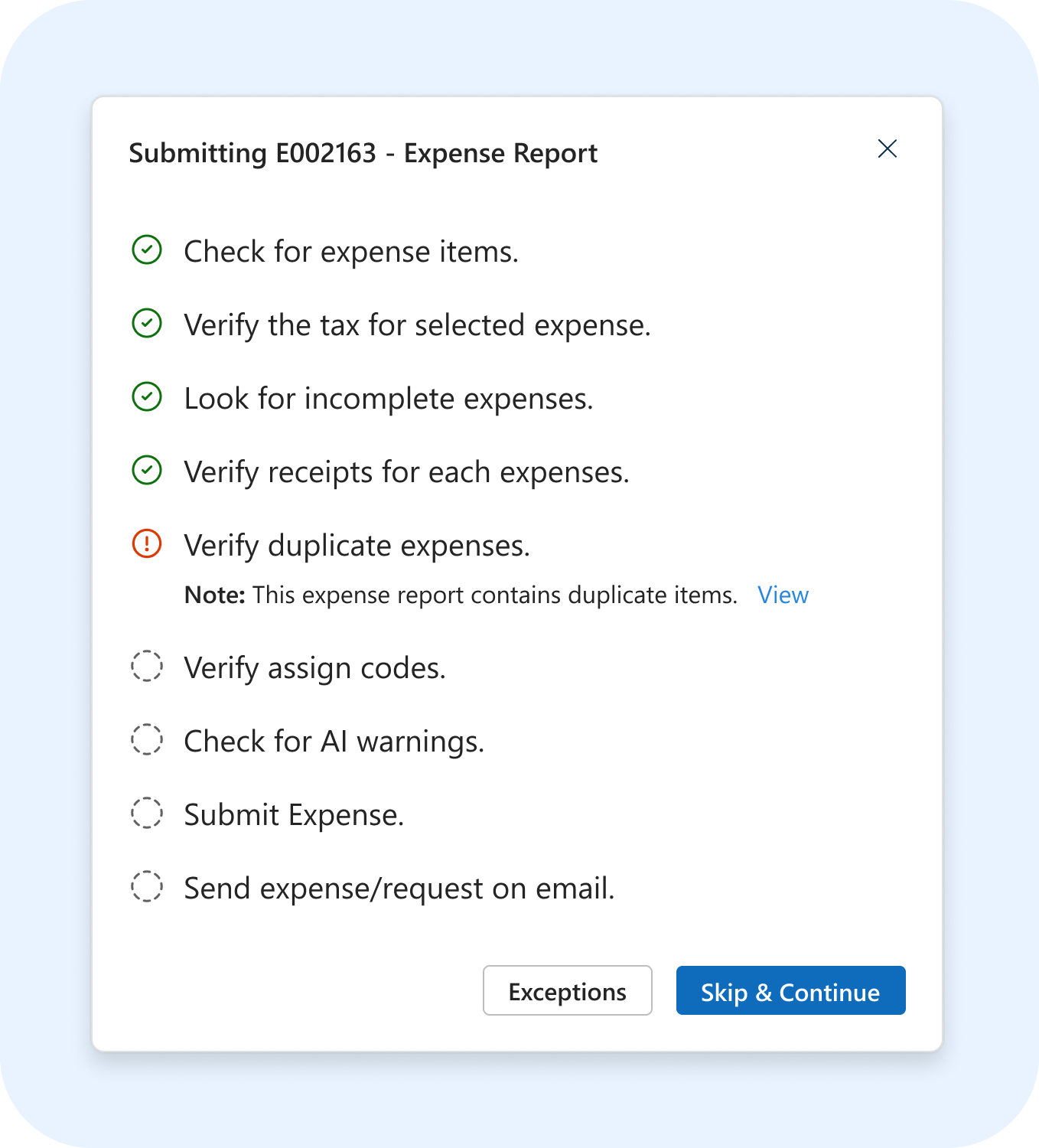
Task: Click the red warning icon for duplicate expenses
Action: coord(147,543)
